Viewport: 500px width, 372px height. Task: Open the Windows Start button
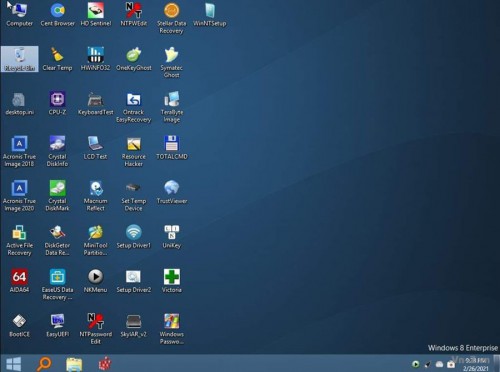(14, 364)
